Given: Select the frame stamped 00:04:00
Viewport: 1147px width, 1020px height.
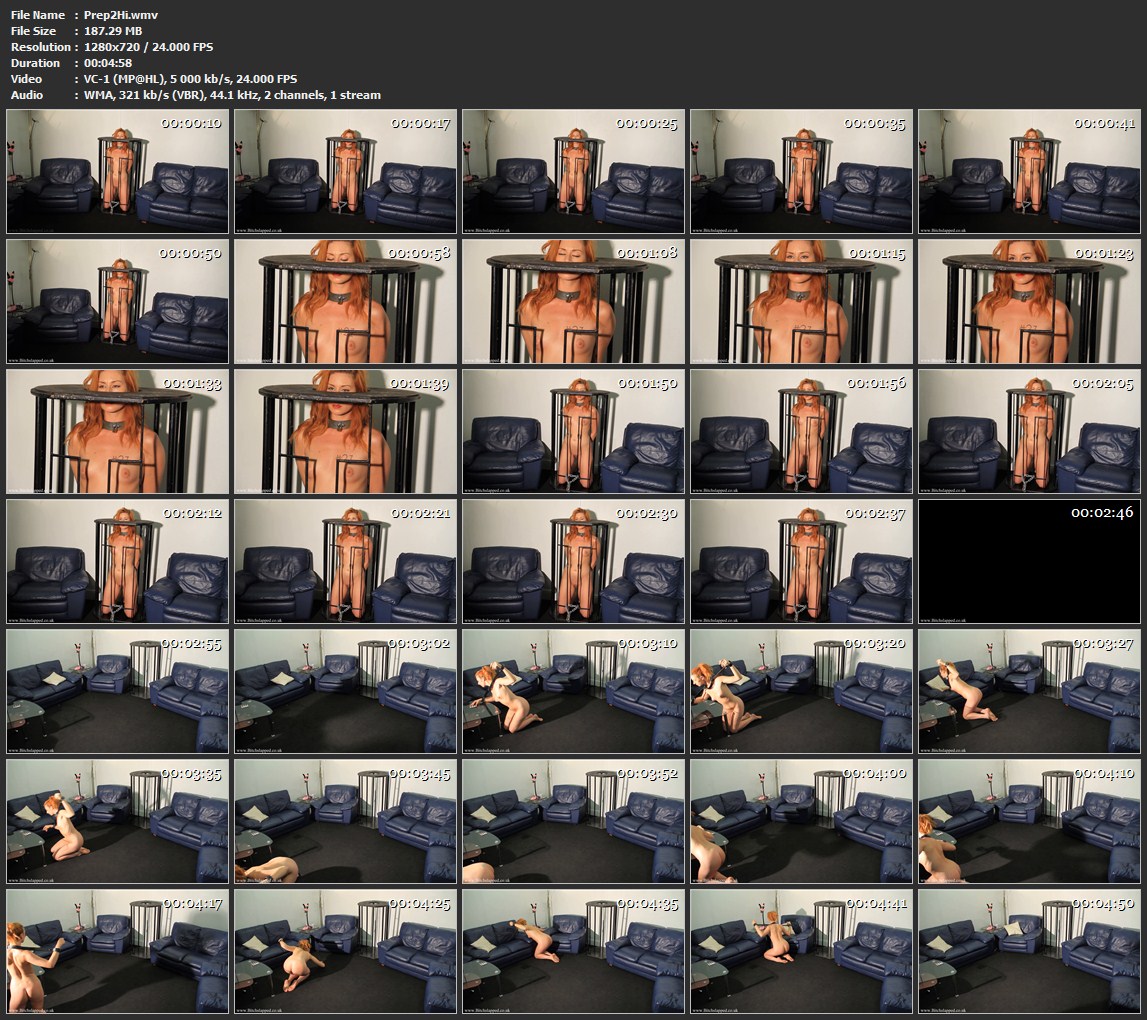Looking at the screenshot, I should click(x=801, y=821).
